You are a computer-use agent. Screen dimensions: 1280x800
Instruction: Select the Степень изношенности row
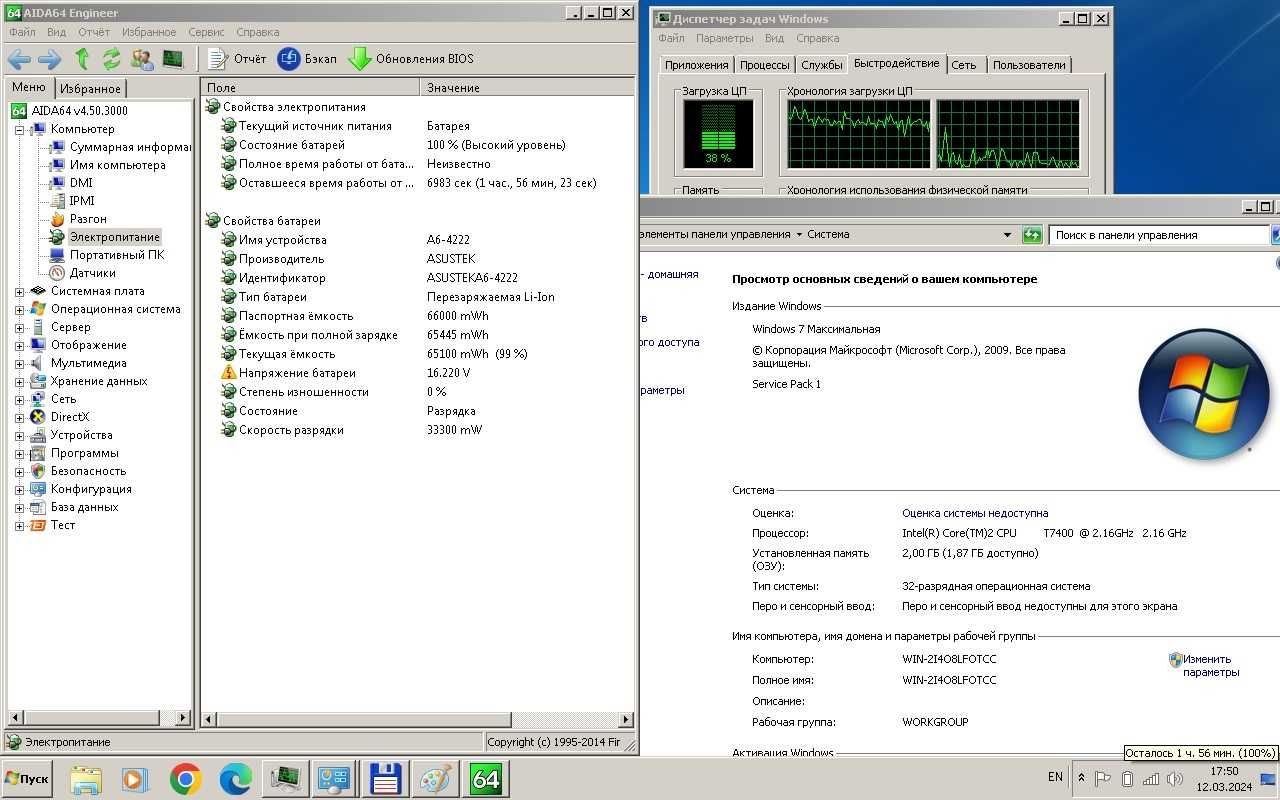point(417,392)
